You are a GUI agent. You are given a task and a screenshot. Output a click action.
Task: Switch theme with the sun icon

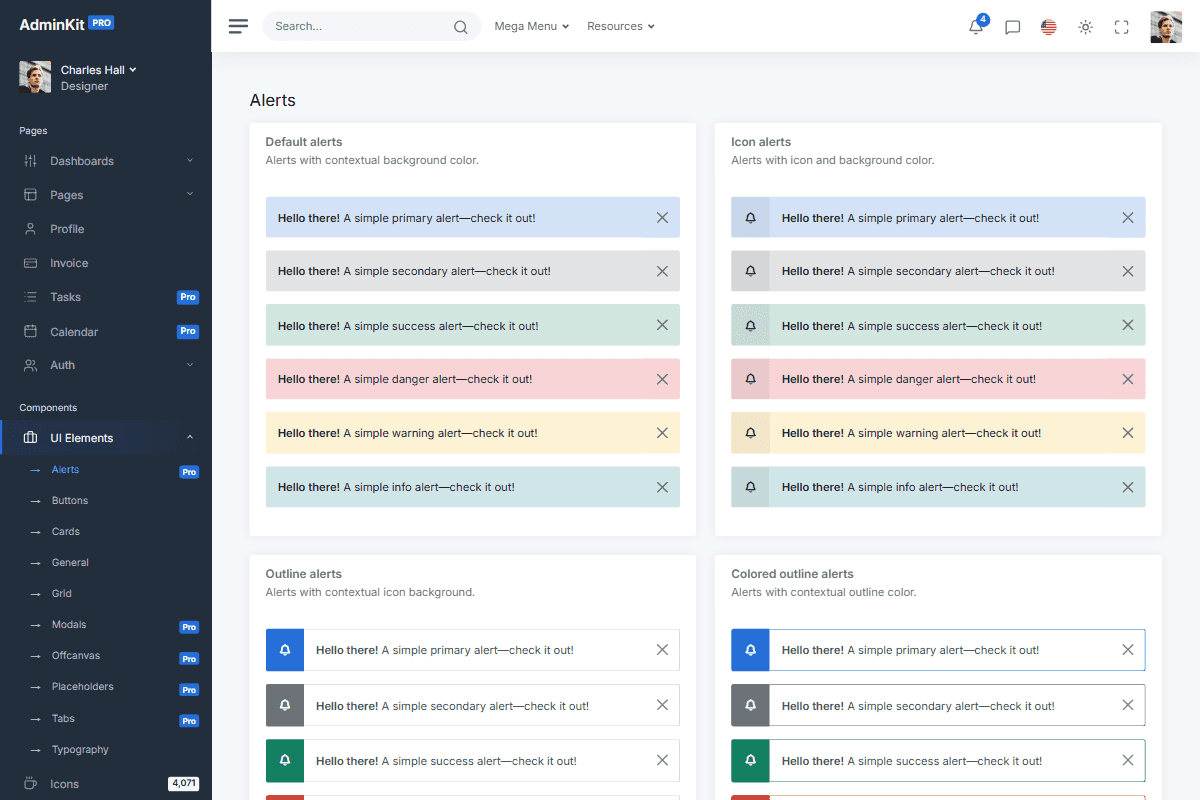[1085, 27]
